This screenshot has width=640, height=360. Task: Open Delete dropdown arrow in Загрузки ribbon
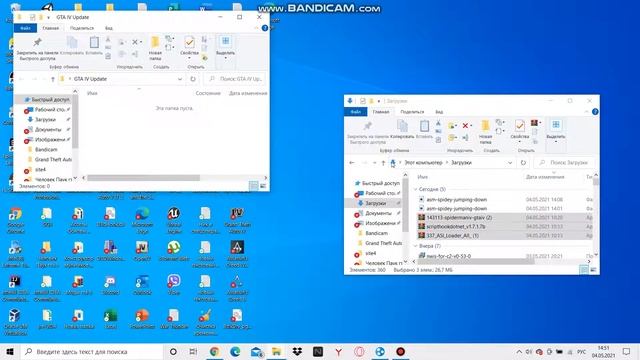(471, 126)
